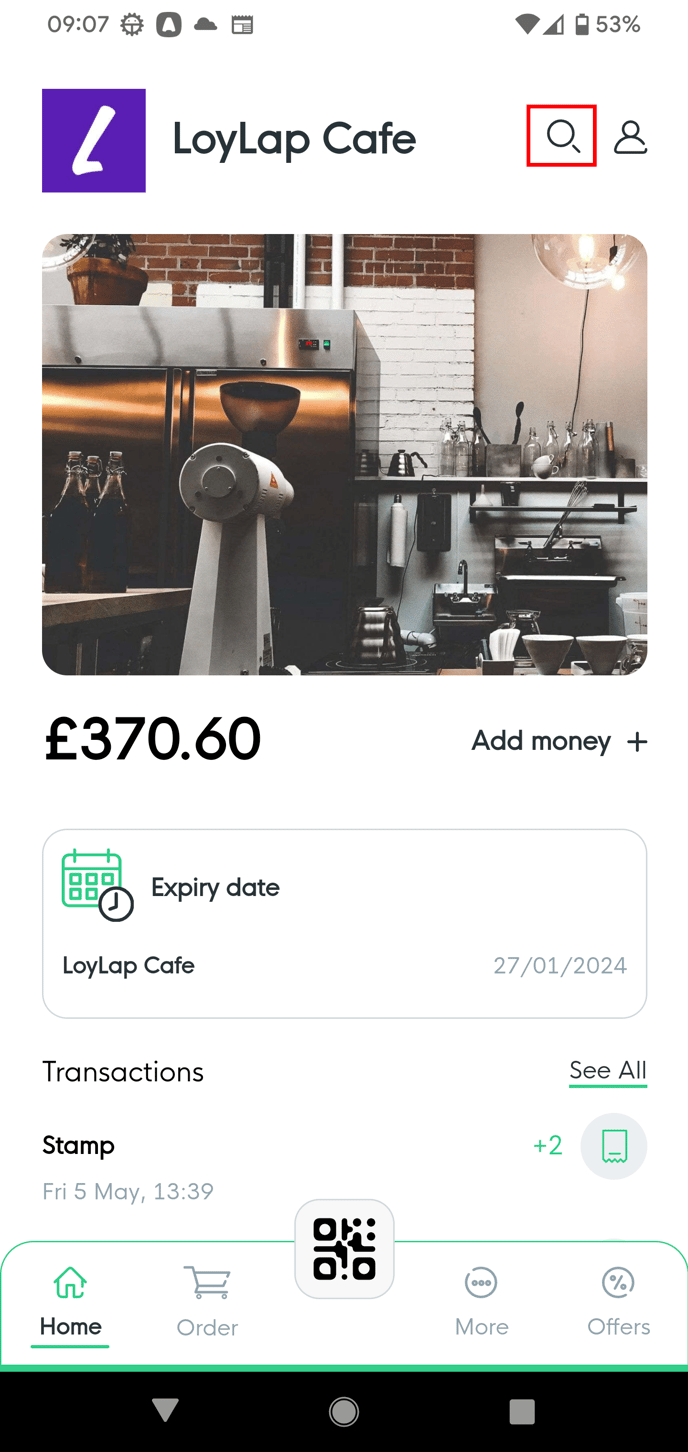Switch to the Offers tab
This screenshot has height=1452, width=688.
tap(618, 1300)
